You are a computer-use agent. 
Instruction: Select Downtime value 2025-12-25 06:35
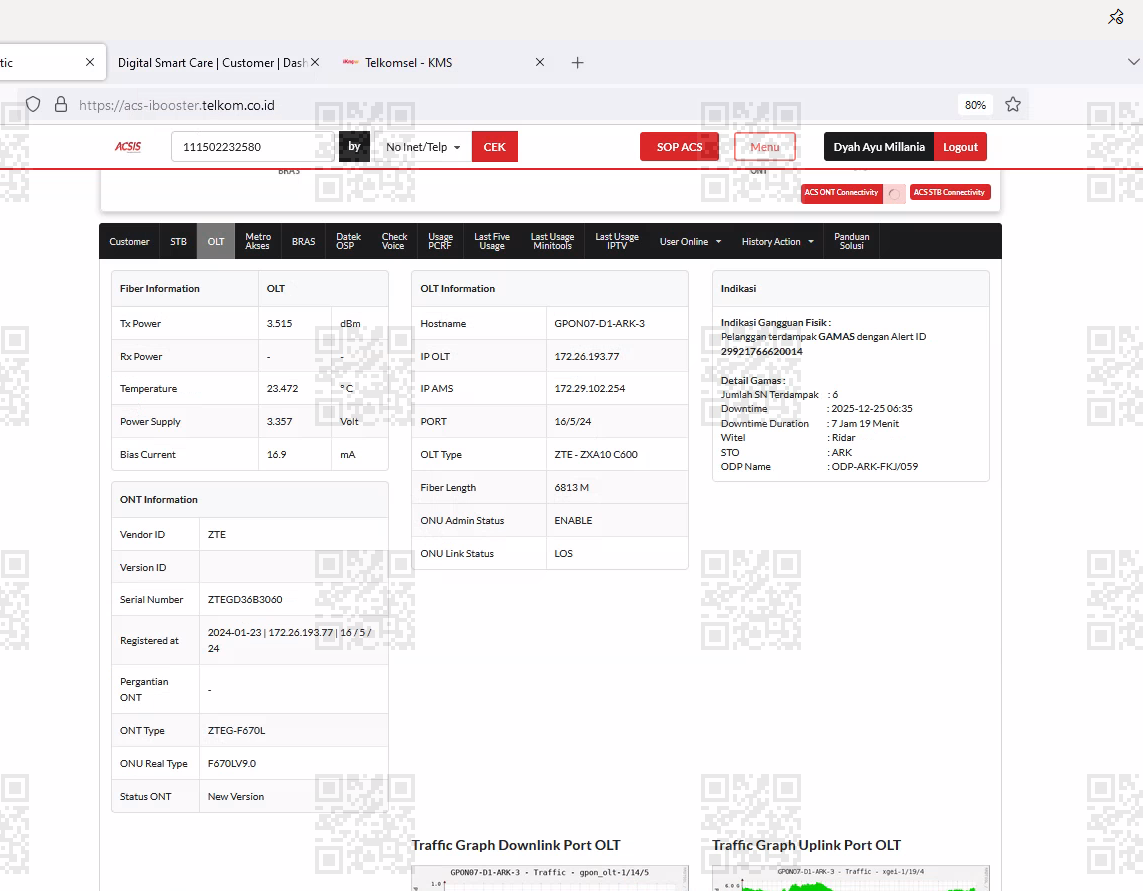872,409
